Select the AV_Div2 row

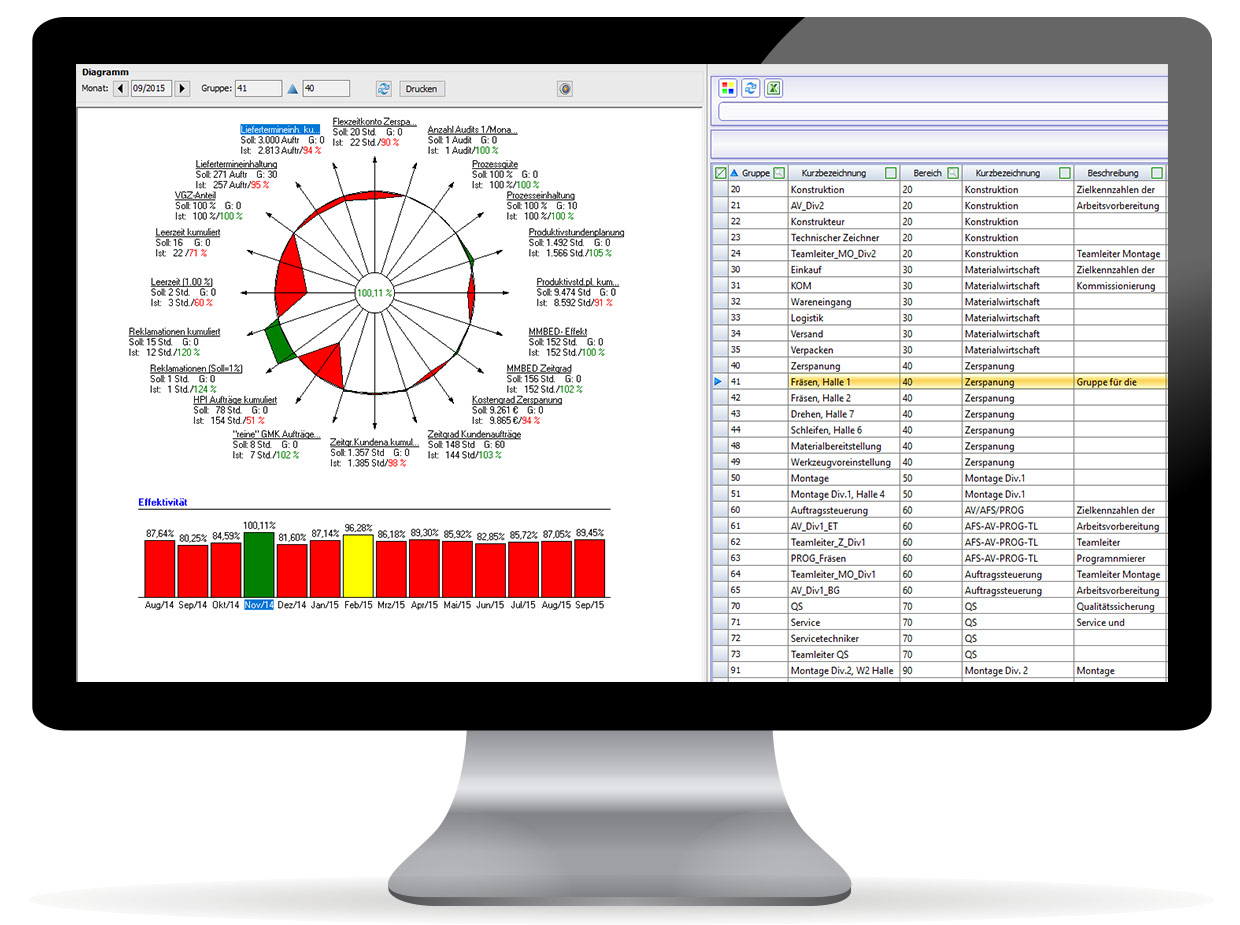(940, 206)
